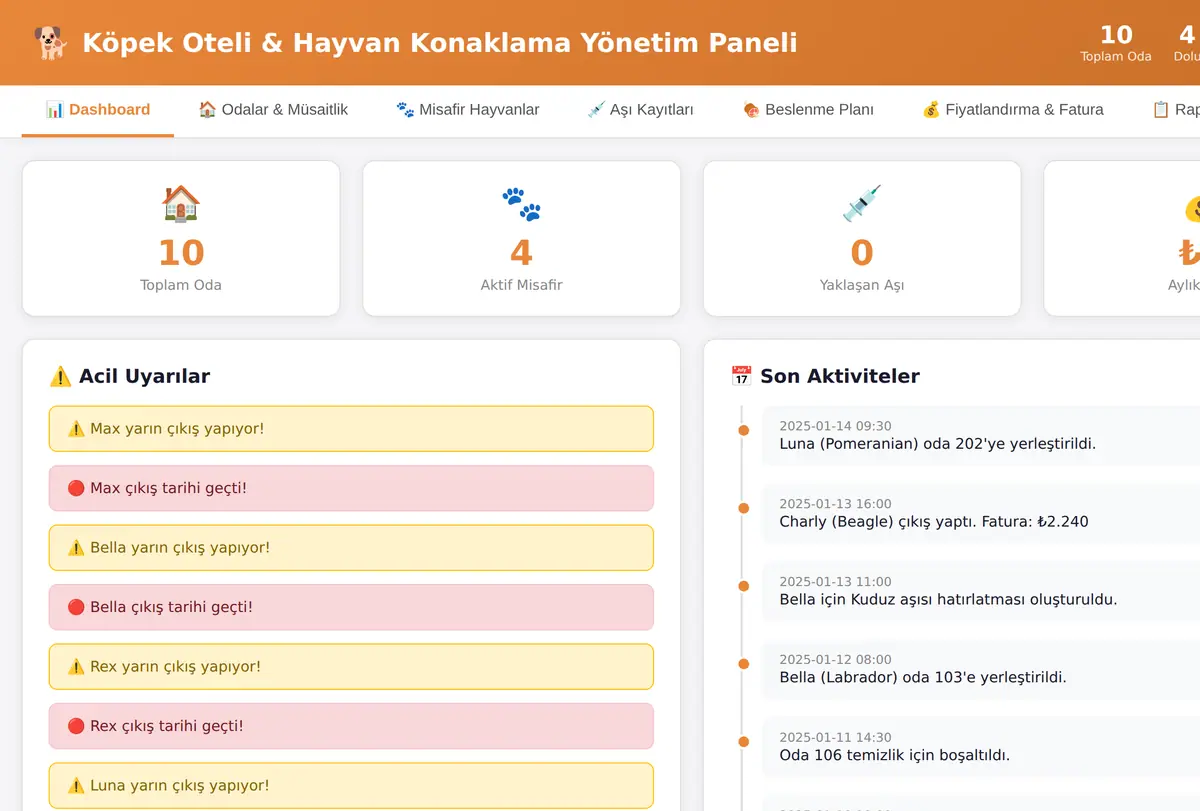The width and height of the screenshot is (1200, 811).
Task: Click warning icon in Luna yarın çıkış alert
Action: click(x=76, y=786)
